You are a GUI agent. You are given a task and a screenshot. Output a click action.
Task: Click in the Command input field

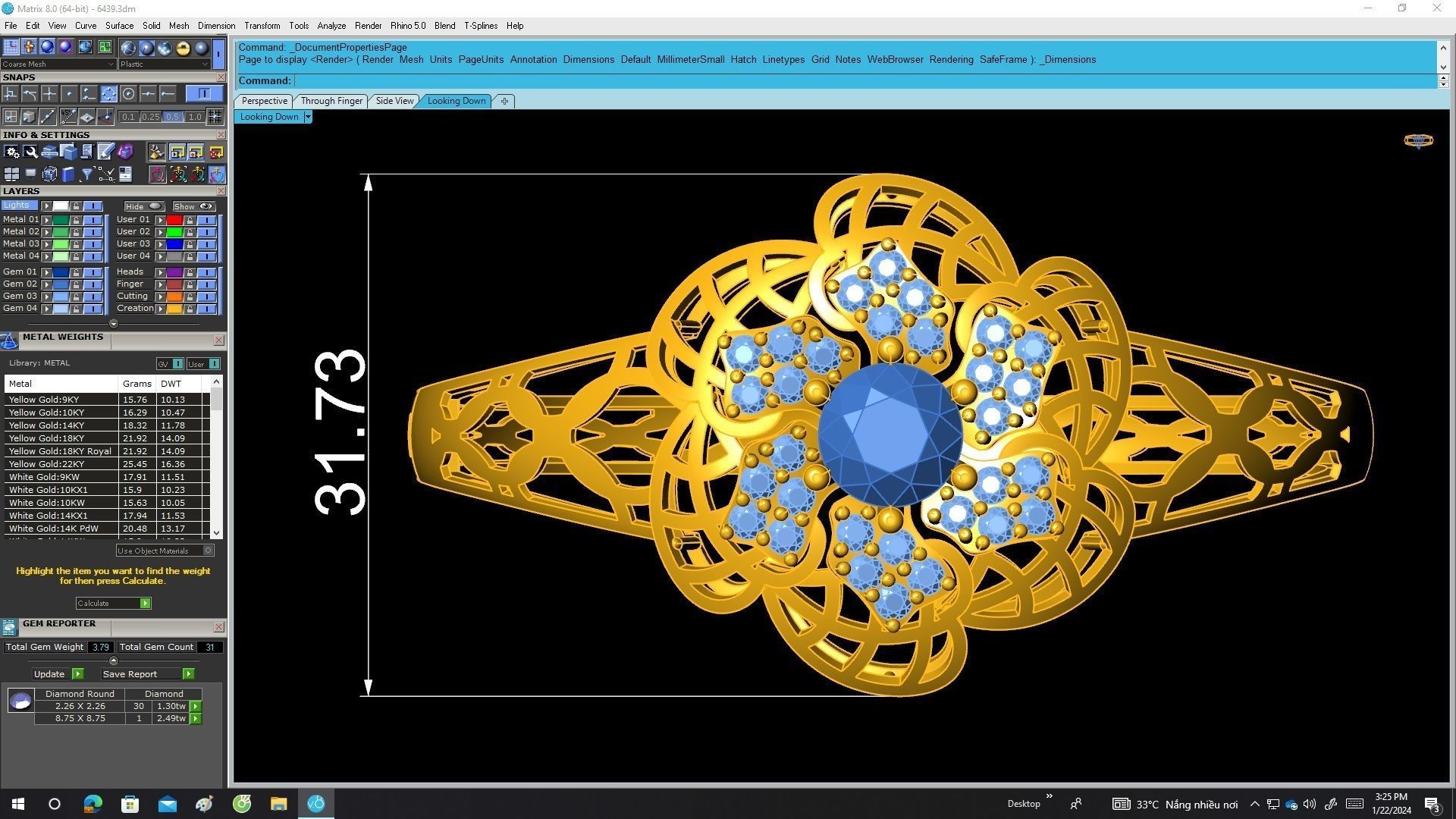[x=864, y=80]
